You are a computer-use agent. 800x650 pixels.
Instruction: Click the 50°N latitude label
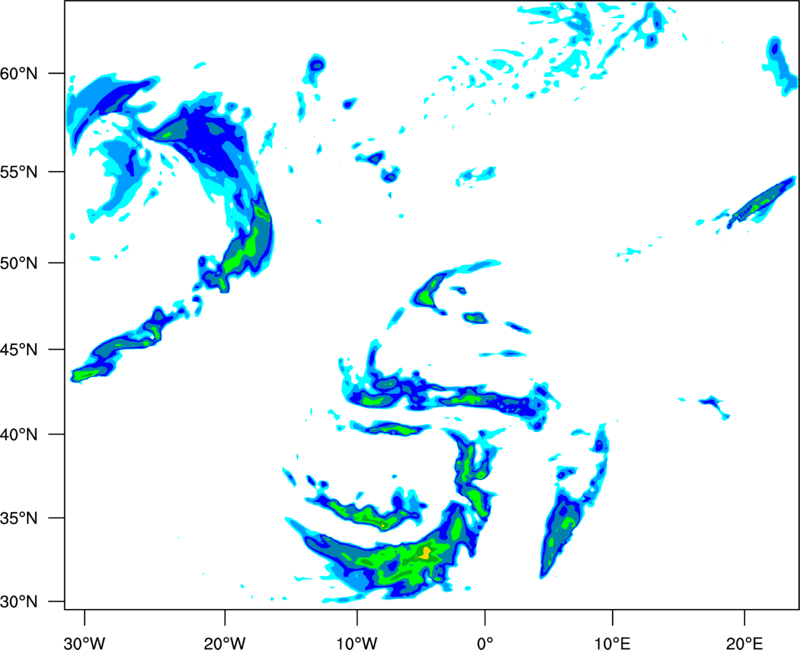19,263
